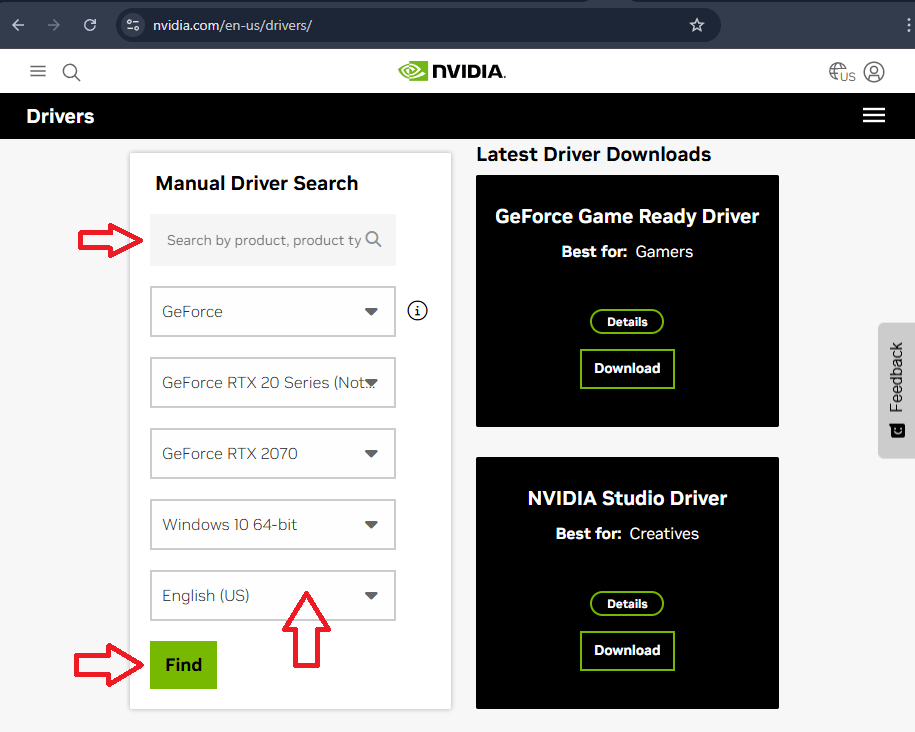Open NVIDIA Studio Driver details
Screen dimensions: 915x732
(x=627, y=603)
